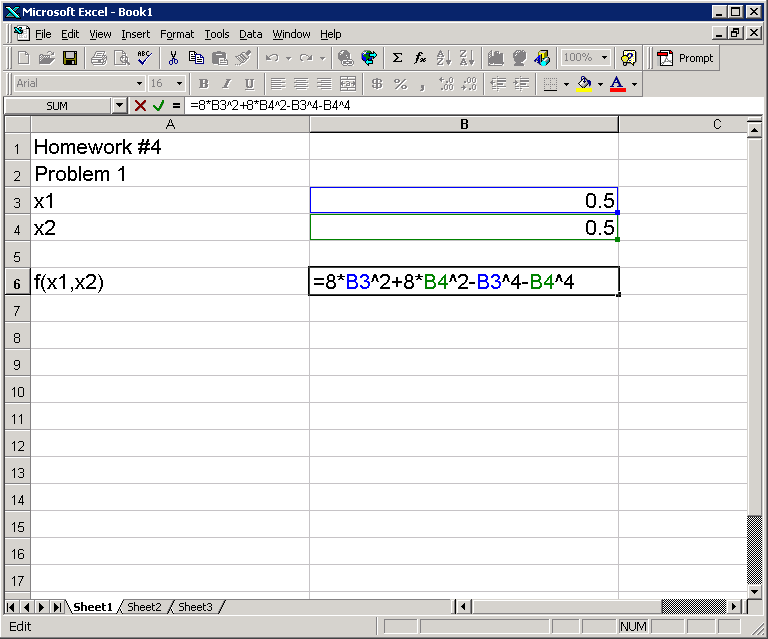Viewport: 768px width, 639px height.
Task: Open the Paste Function fx icon
Action: (420, 58)
